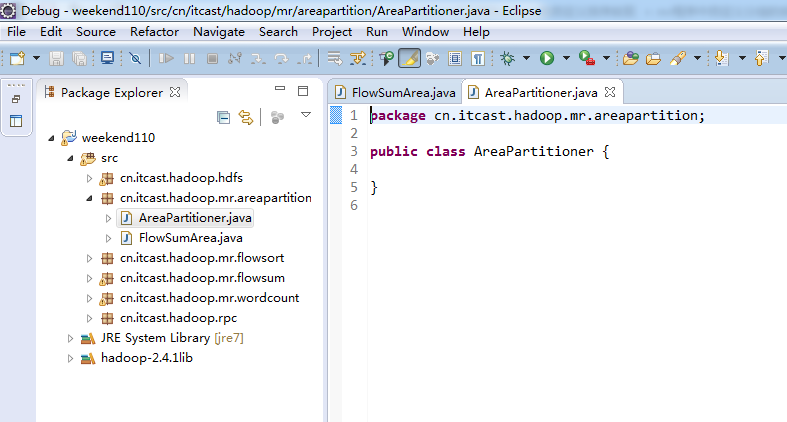The image size is (787, 422).
Task: Expand the cn.itcast.hadoop.mr.flowsort package
Action: [x=89, y=258]
